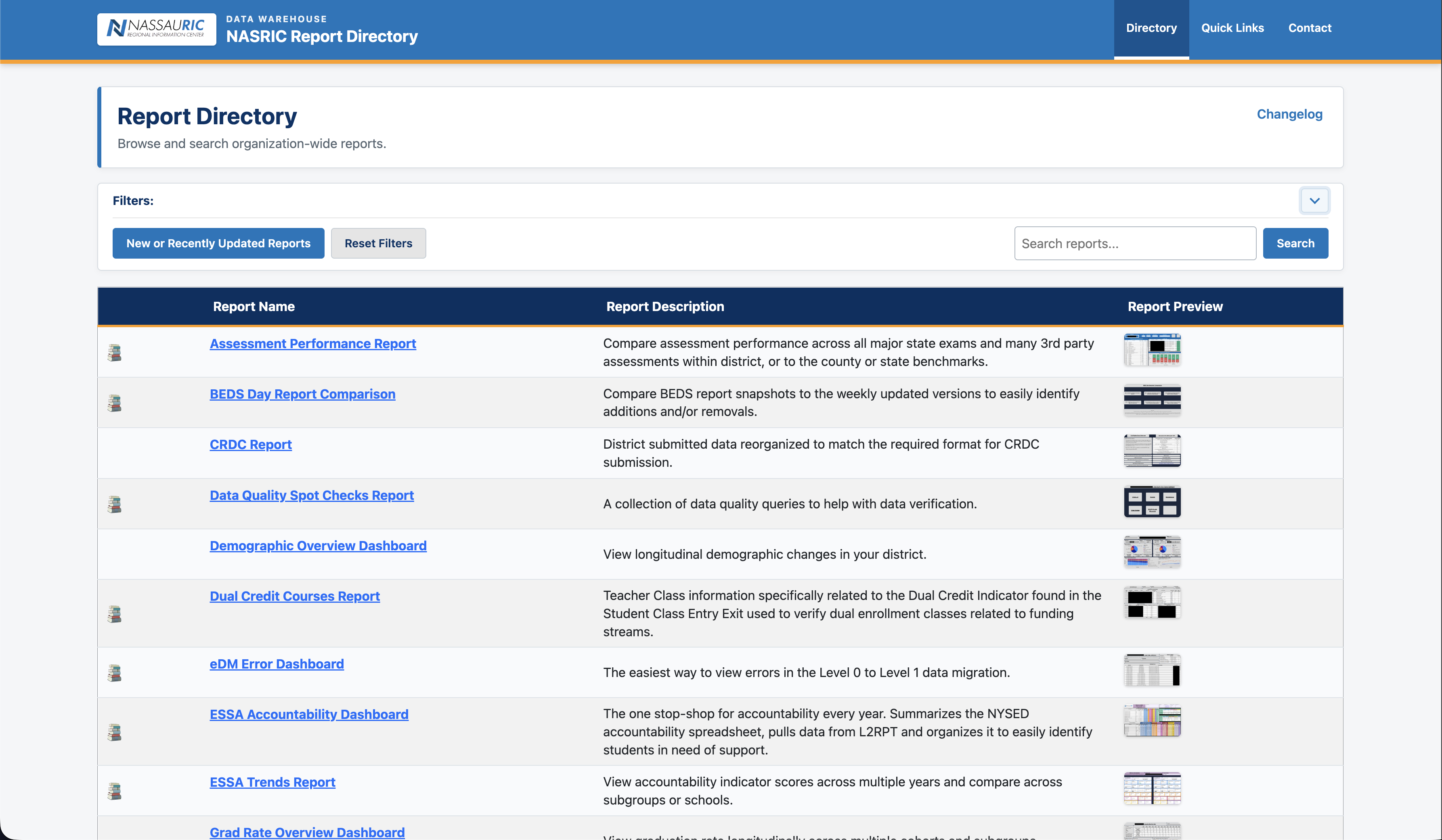This screenshot has width=1442, height=840.
Task: Click the CRDC Report preview thumbnail
Action: pyautogui.click(x=1153, y=451)
